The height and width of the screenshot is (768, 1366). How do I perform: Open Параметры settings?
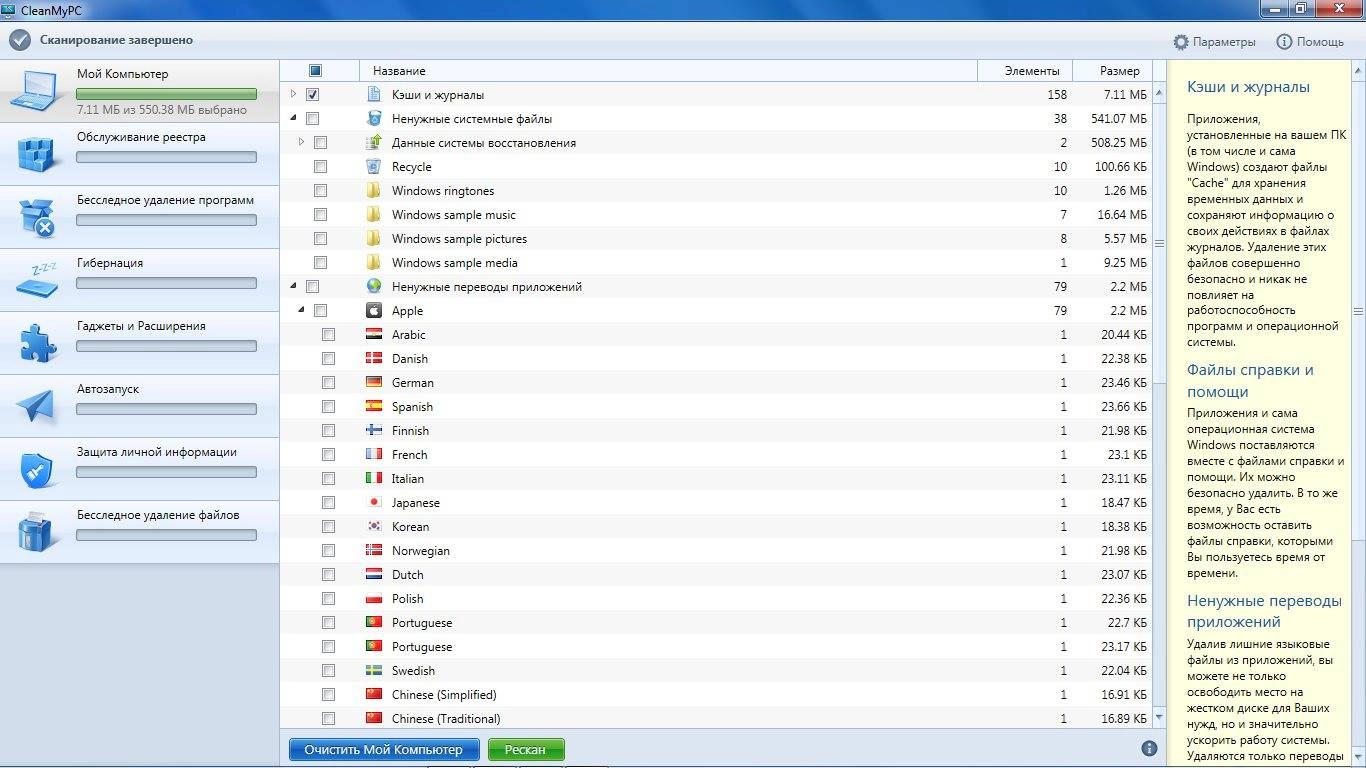pyautogui.click(x=1214, y=42)
